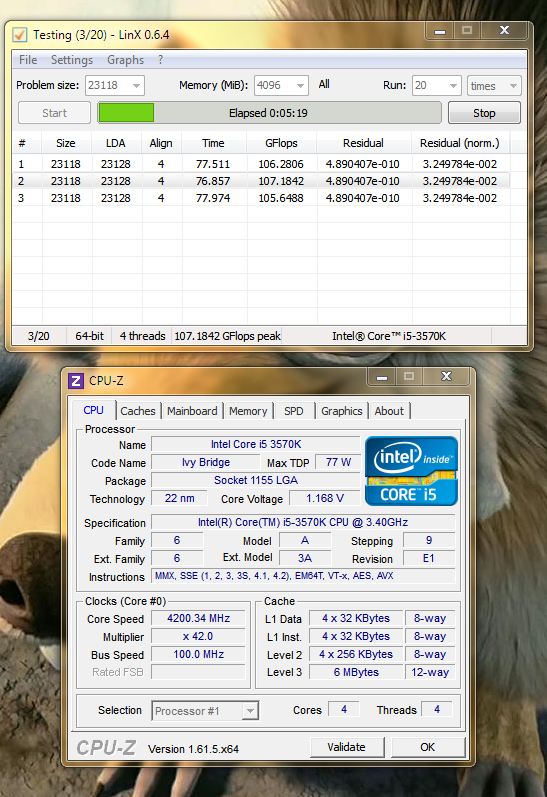Image resolution: width=547 pixels, height=797 pixels.
Task: Switch to the Mainboard tab
Action: tap(192, 411)
